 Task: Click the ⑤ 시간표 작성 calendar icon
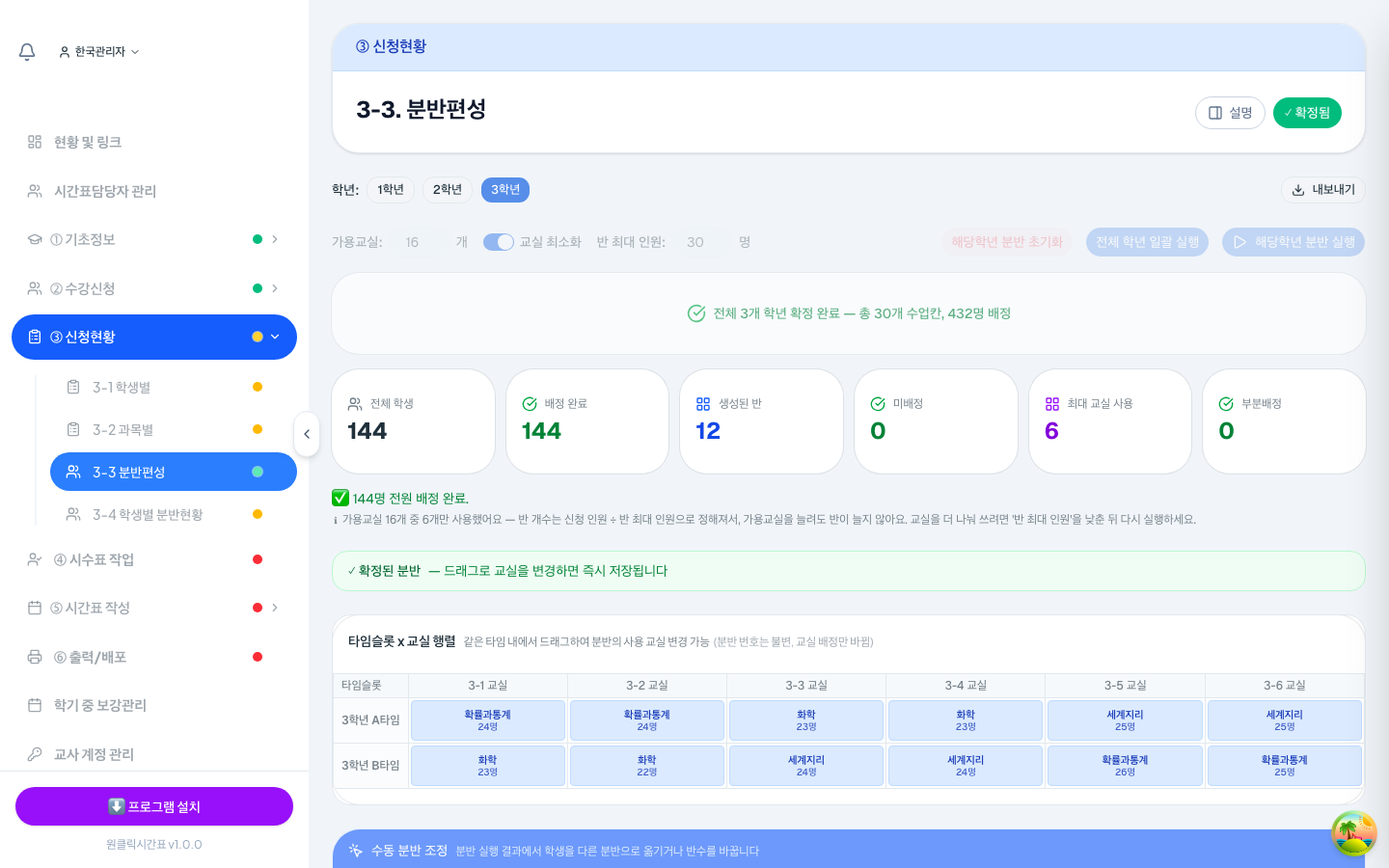pos(35,608)
